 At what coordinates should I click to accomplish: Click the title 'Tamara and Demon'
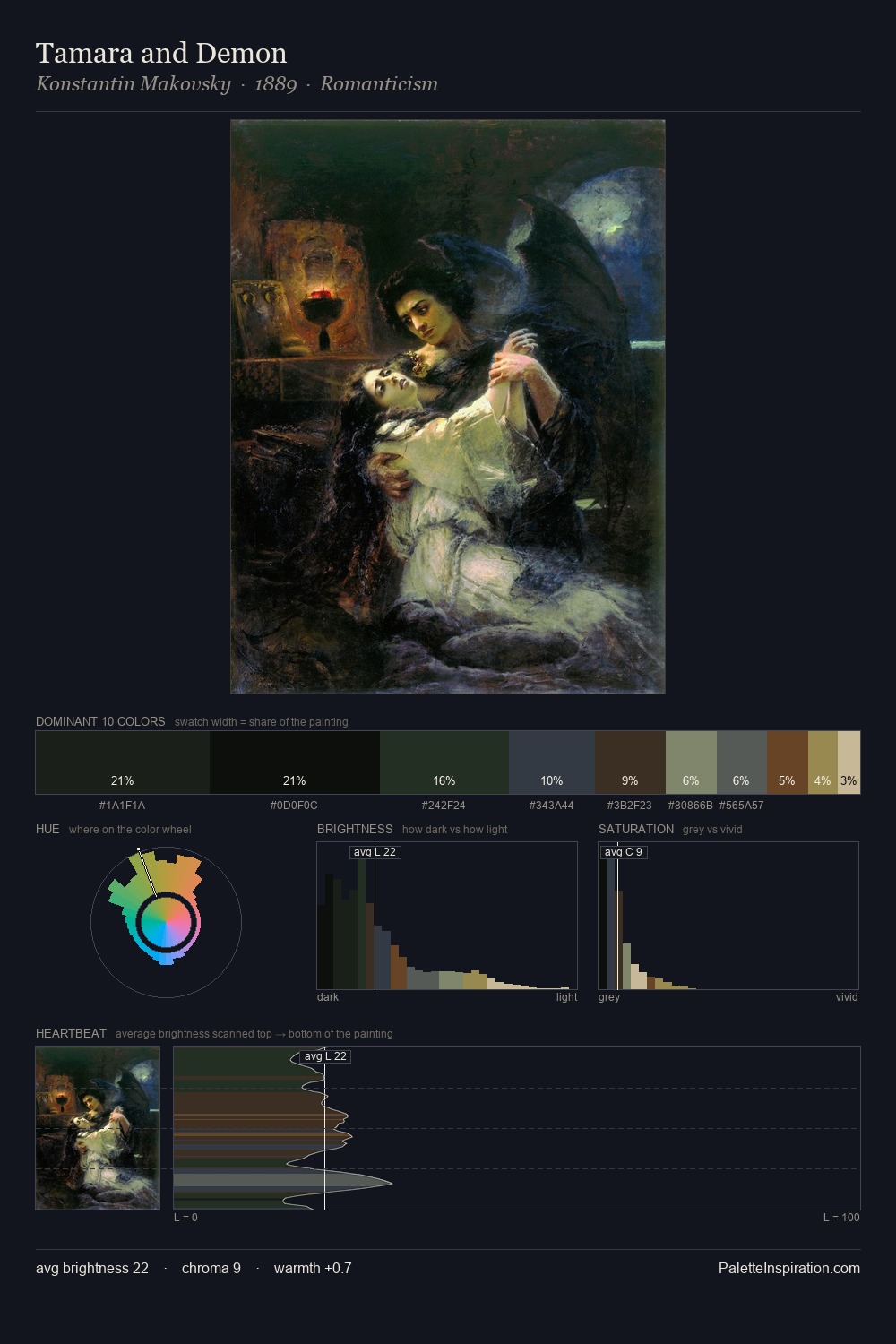(x=161, y=53)
